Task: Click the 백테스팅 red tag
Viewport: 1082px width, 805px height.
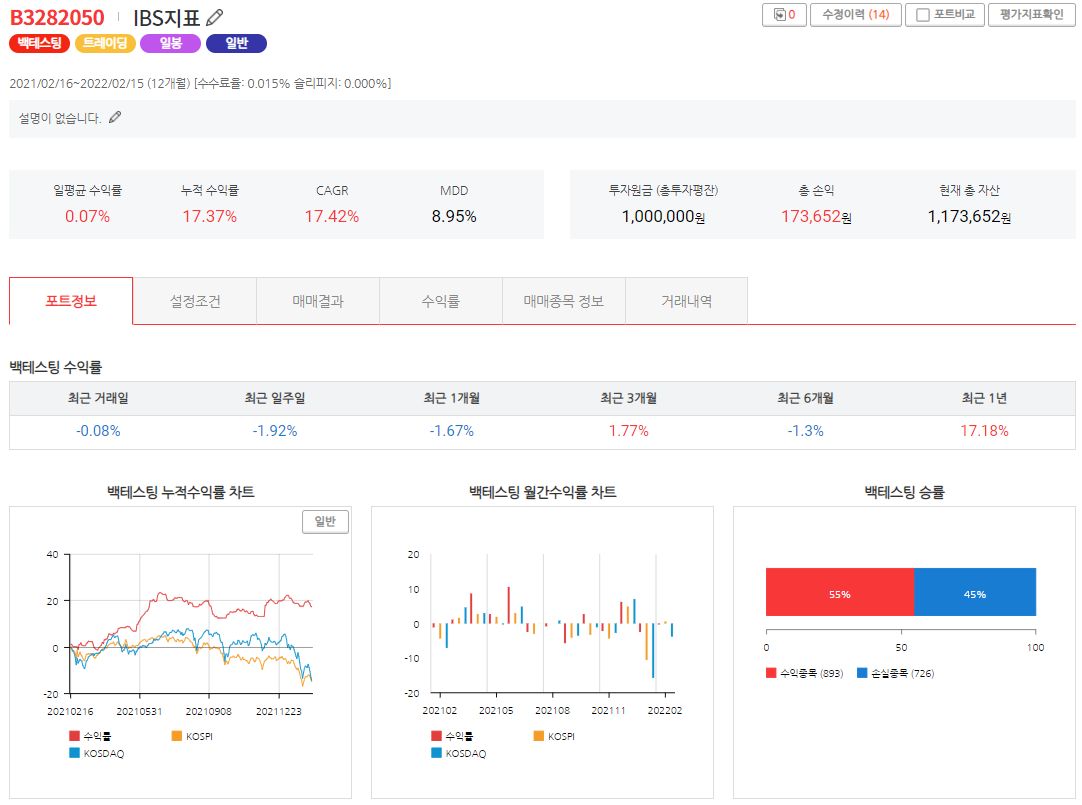Action: (39, 43)
